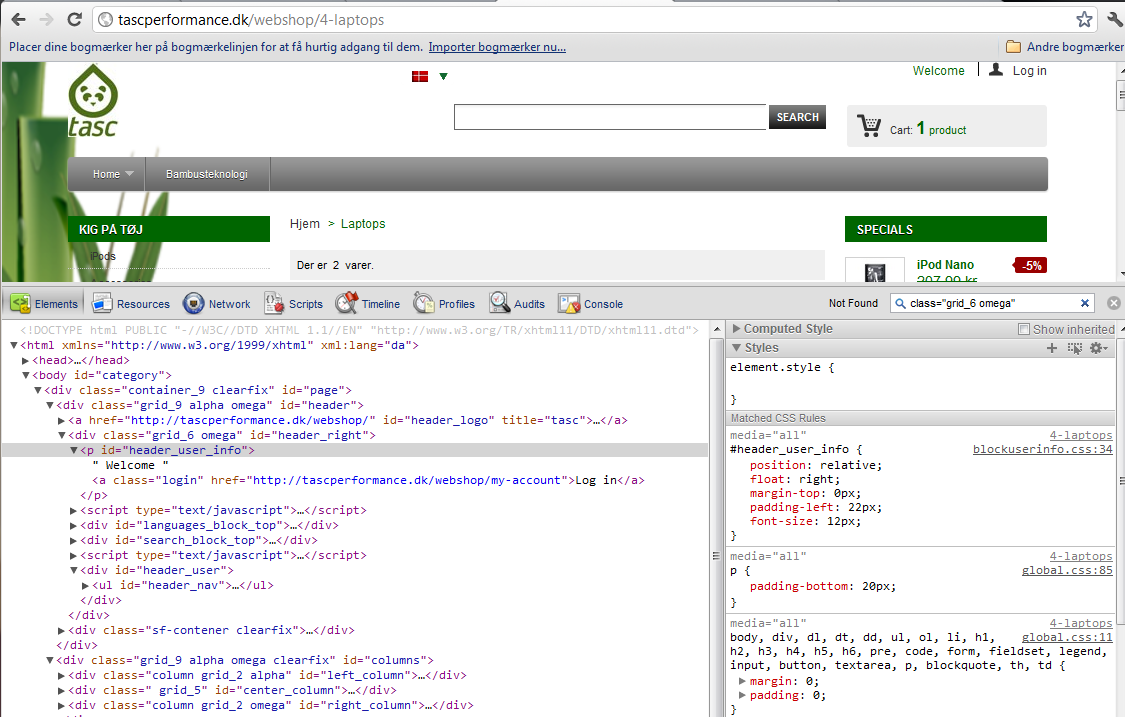This screenshot has width=1125, height=717.
Task: Open the Network panel icon
Action: (x=193, y=303)
